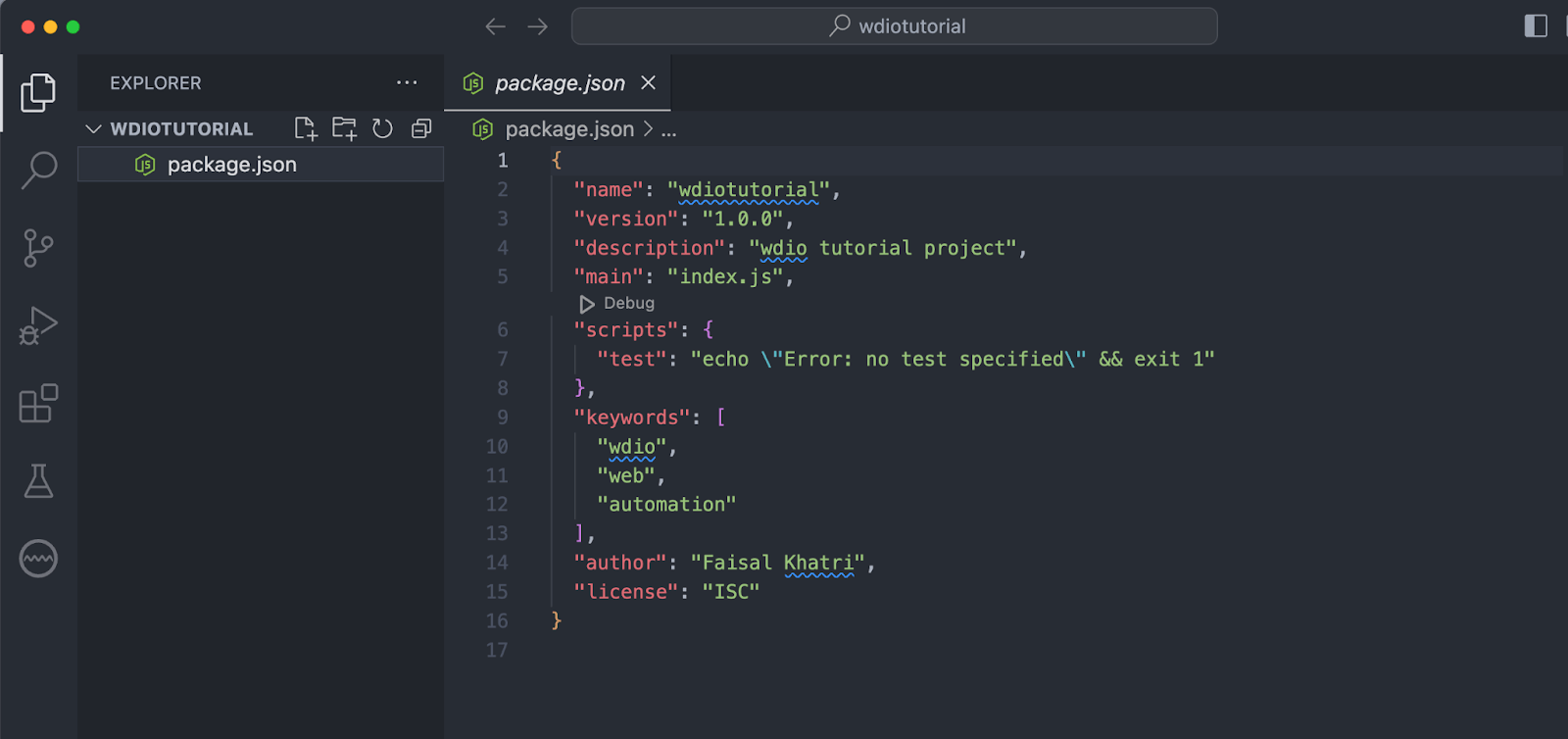1568x739 pixels.
Task: Click the "index.js" main value
Action: [x=725, y=276]
